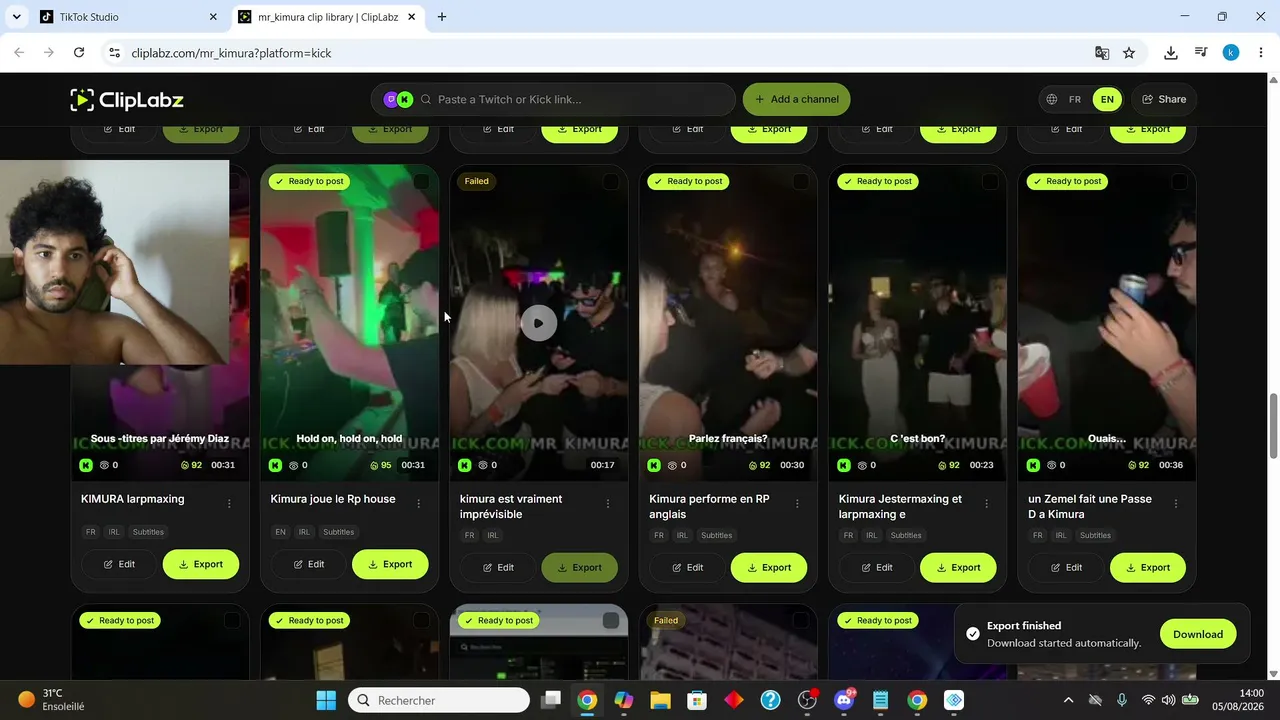Click the purple Twitch icon beside the link field

coord(391,99)
